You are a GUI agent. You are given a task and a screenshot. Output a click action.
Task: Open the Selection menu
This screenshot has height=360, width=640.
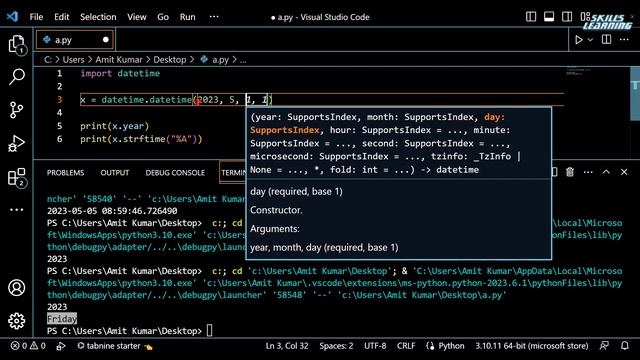pyautogui.click(x=98, y=17)
